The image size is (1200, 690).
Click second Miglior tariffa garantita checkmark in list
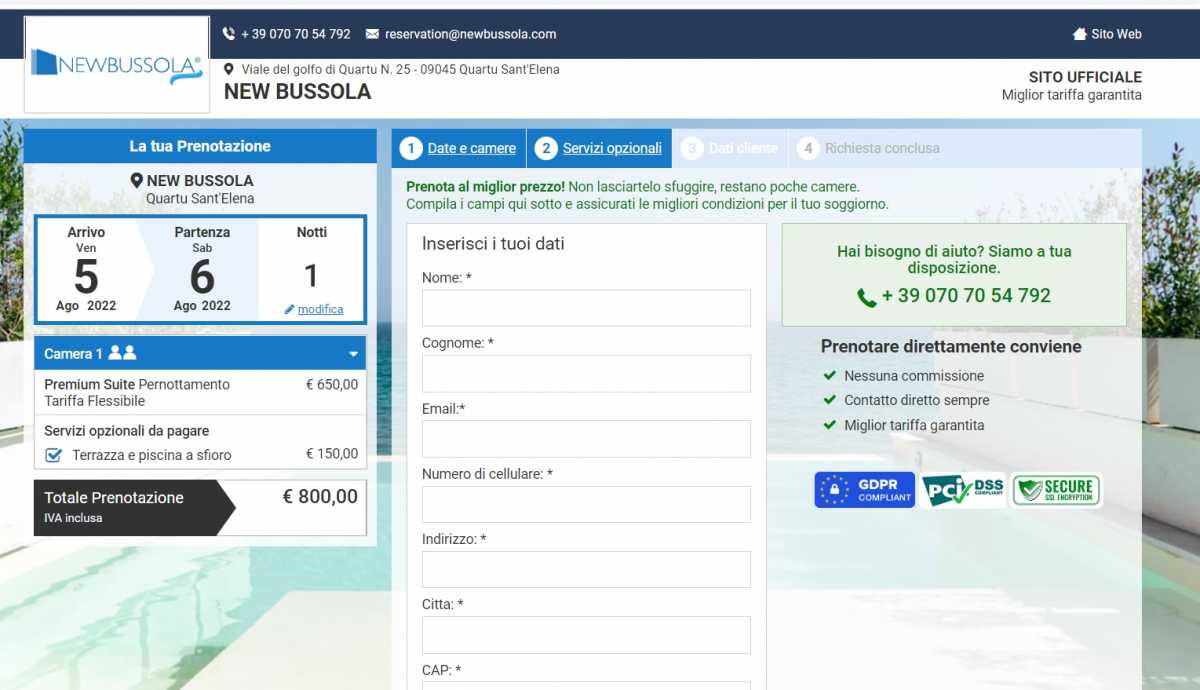pyautogui.click(x=829, y=425)
